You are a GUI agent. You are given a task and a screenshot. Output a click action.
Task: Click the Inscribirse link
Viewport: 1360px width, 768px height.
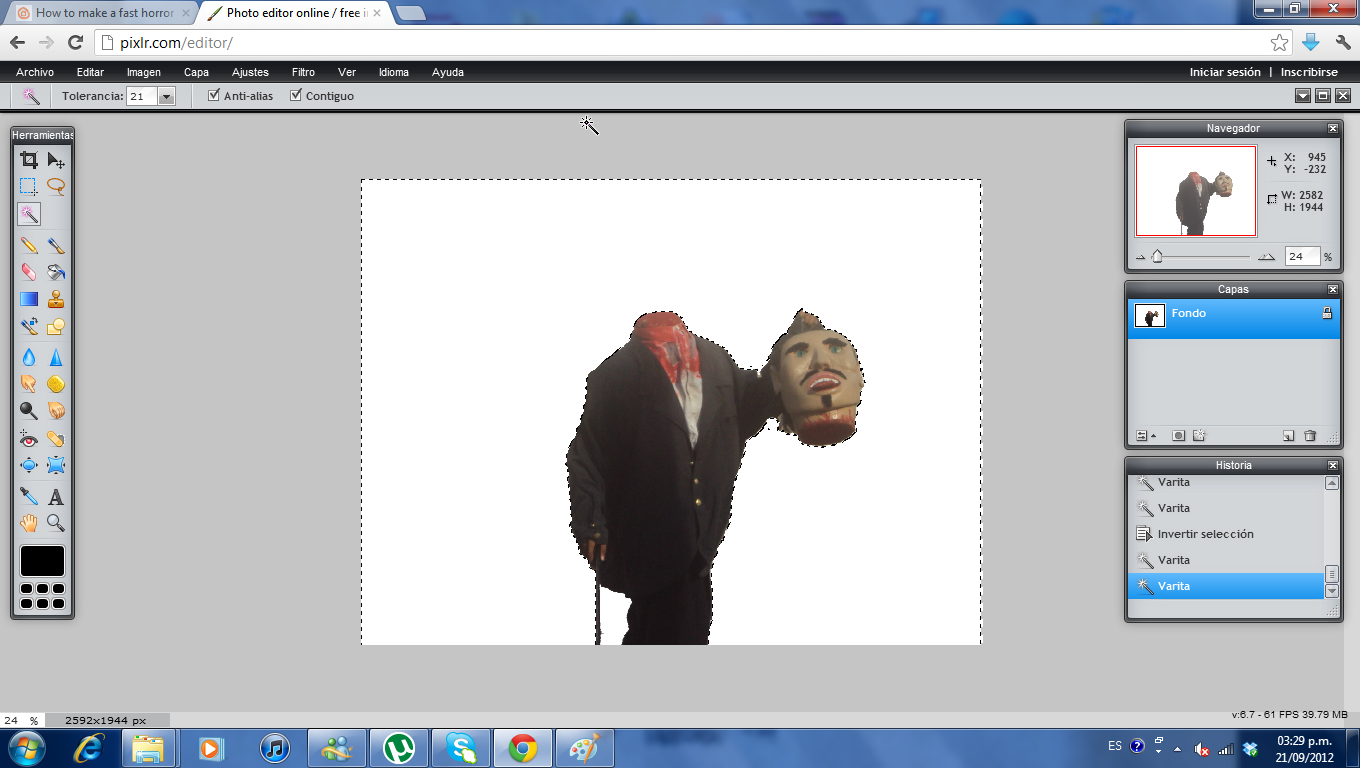coord(1309,72)
